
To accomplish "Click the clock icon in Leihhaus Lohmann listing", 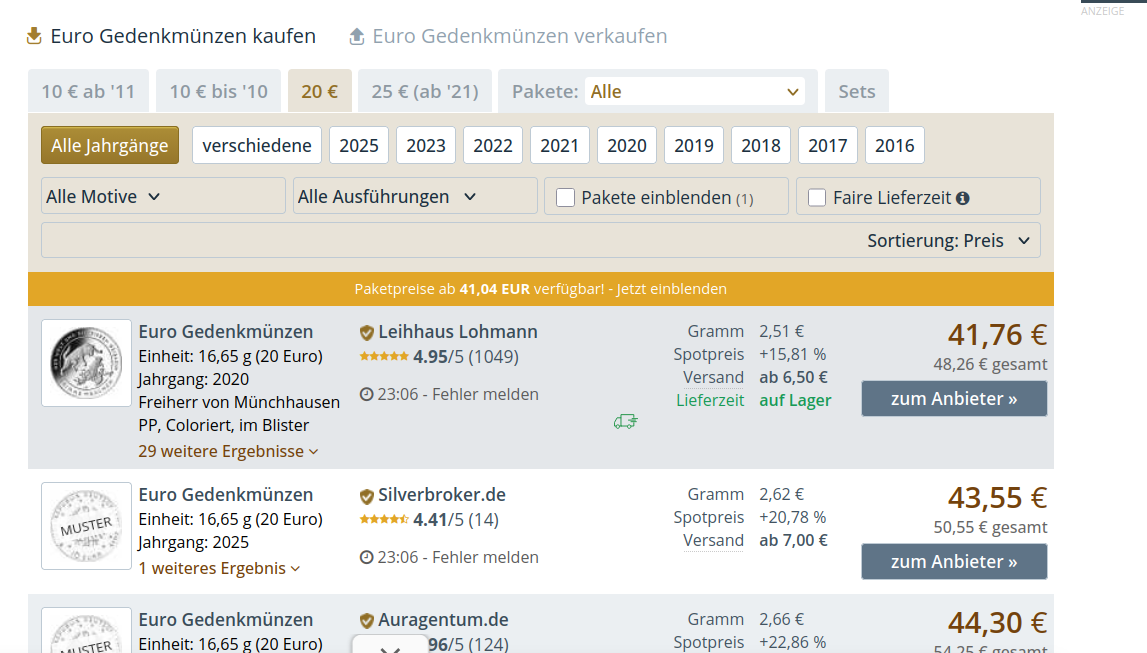I will [366, 394].
